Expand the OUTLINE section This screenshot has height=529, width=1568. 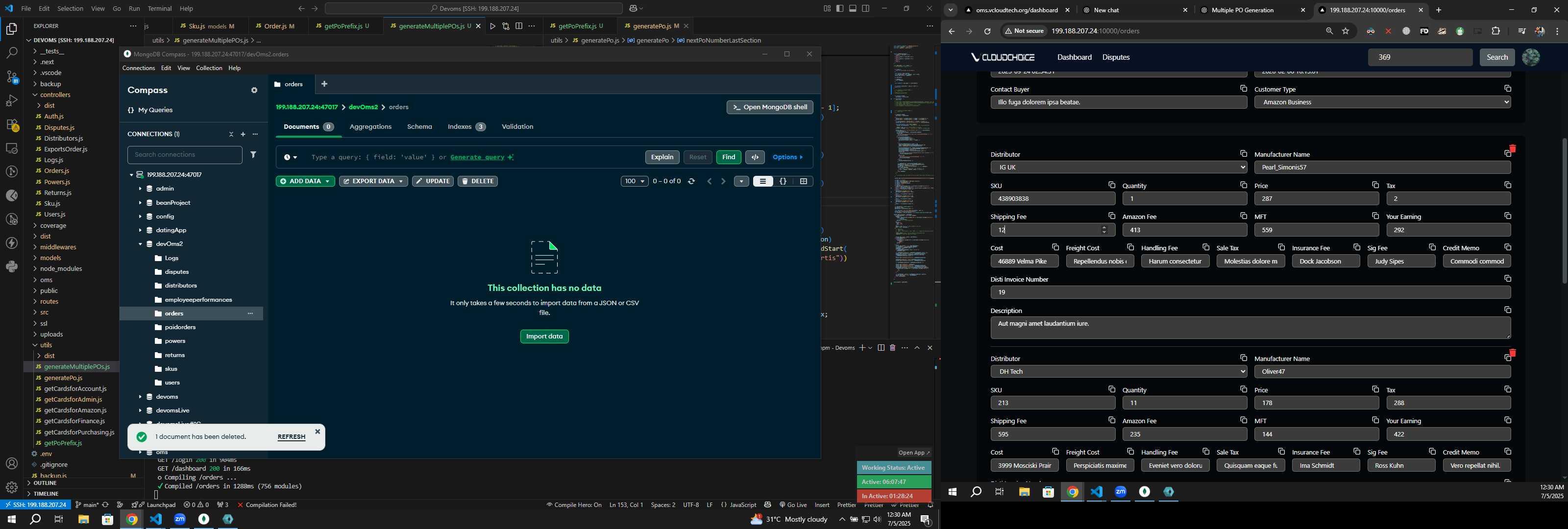[46, 483]
